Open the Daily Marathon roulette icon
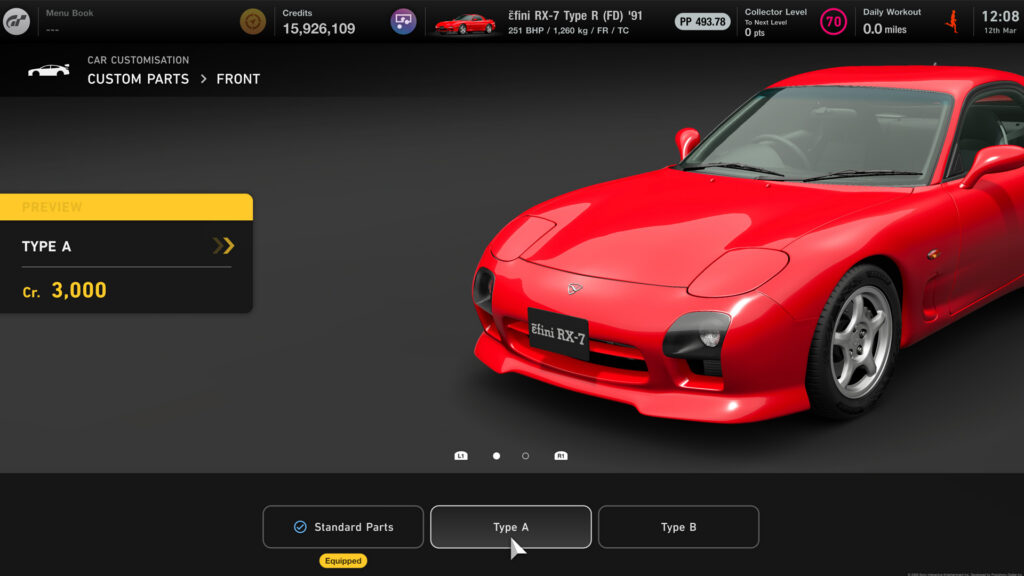 253,20
